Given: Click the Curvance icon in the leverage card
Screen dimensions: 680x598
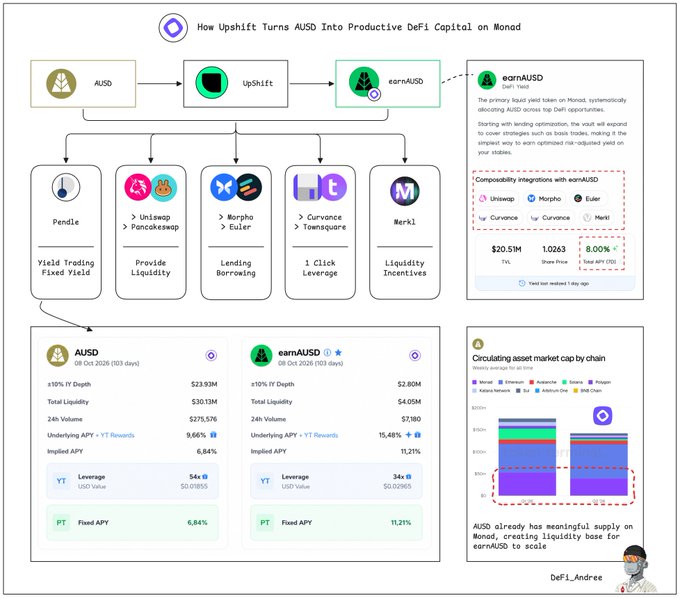Looking at the screenshot, I should (x=307, y=187).
